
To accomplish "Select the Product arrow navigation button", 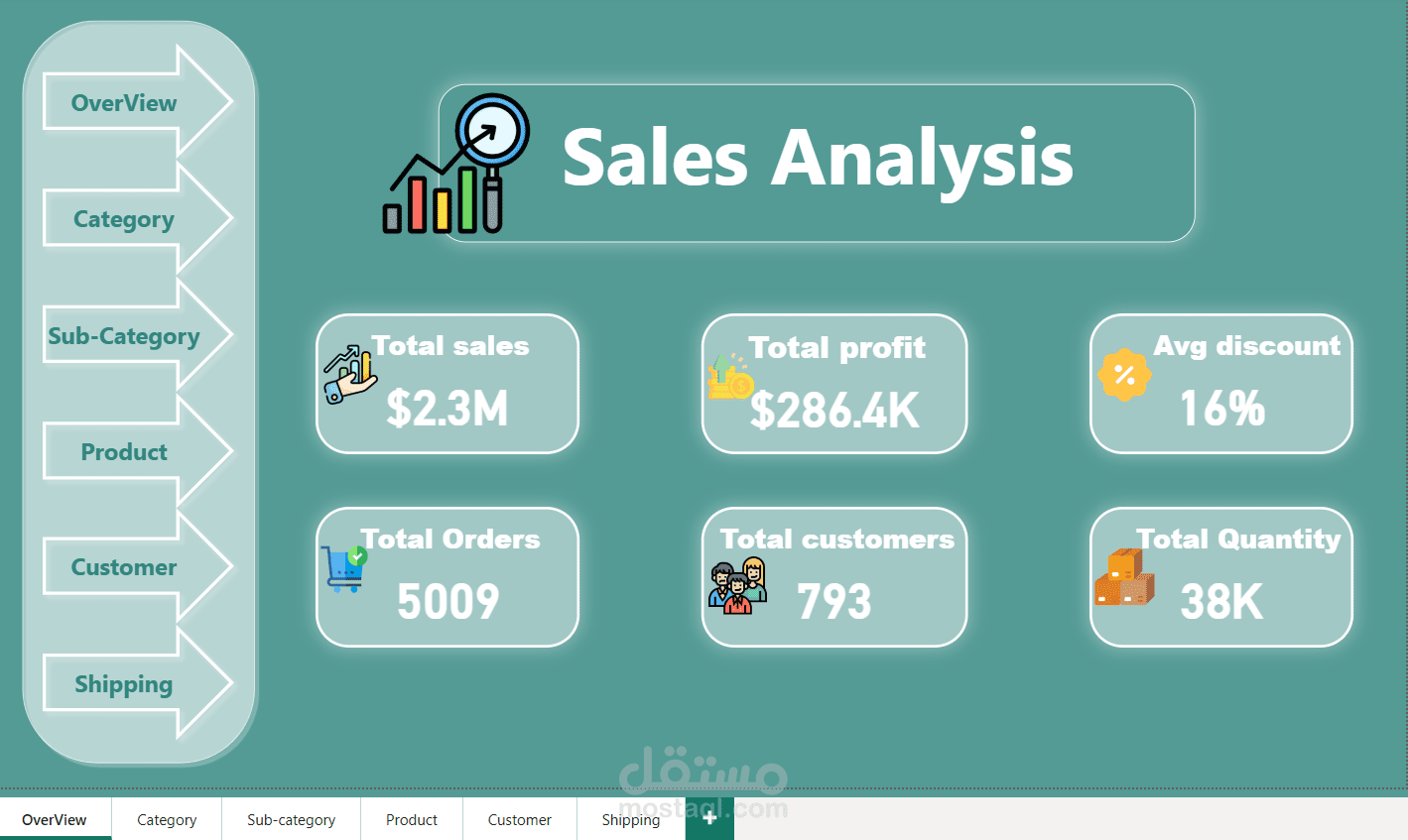I will tap(137, 451).
